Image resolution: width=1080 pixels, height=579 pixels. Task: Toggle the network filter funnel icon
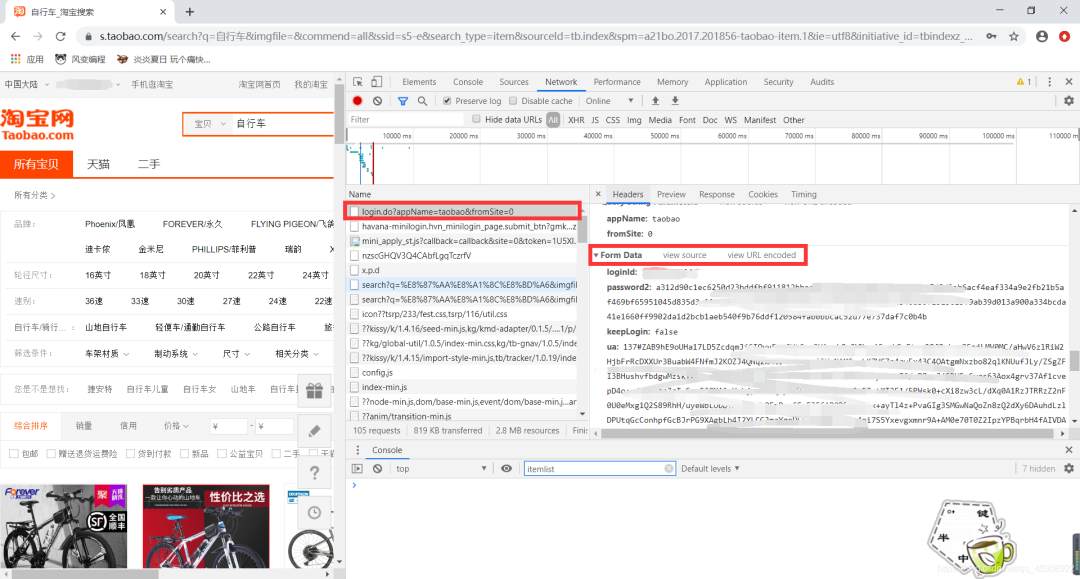pyautogui.click(x=403, y=101)
